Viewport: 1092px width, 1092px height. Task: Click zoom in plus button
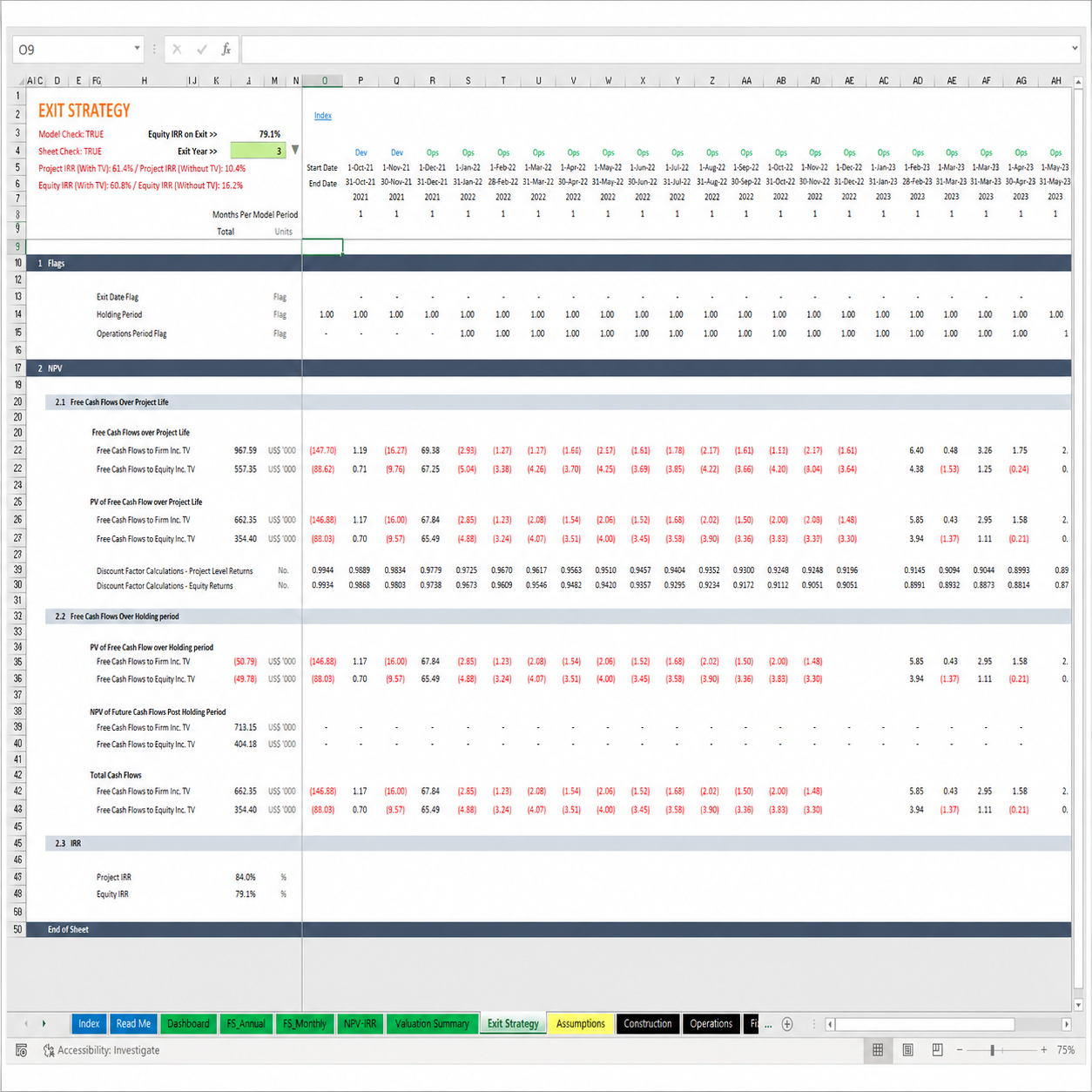[1043, 1050]
